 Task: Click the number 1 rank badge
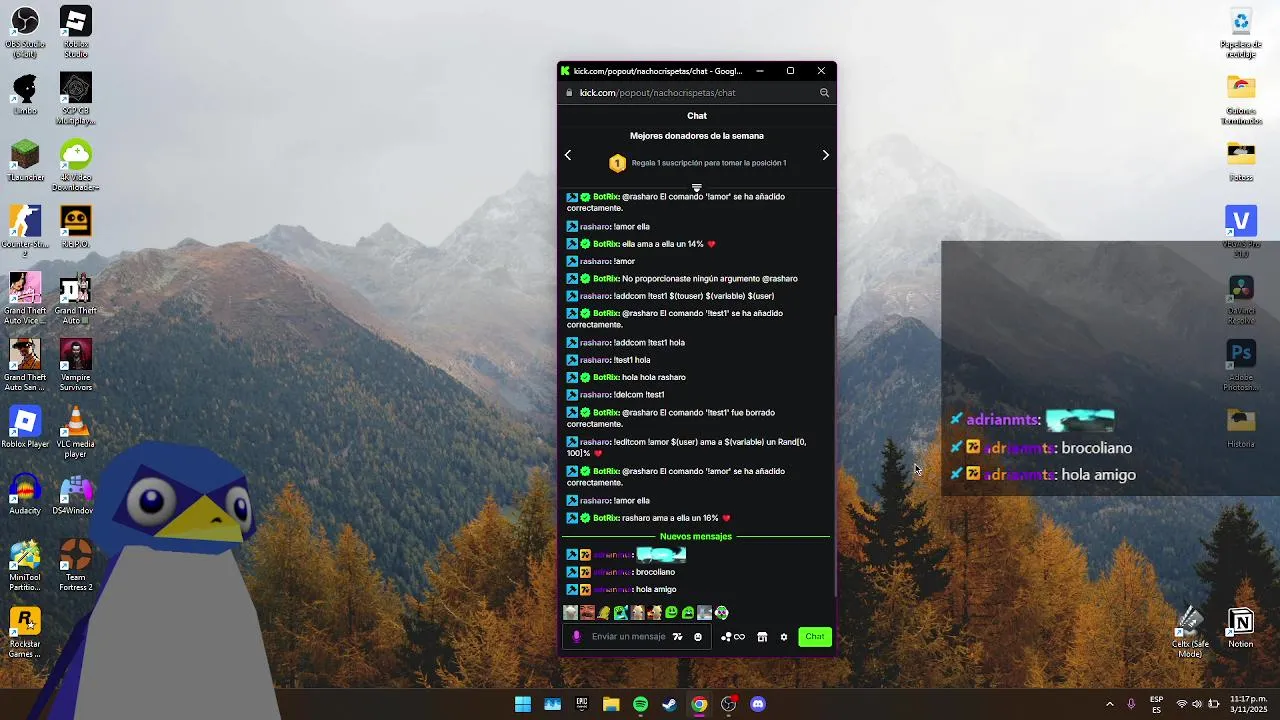[617, 163]
